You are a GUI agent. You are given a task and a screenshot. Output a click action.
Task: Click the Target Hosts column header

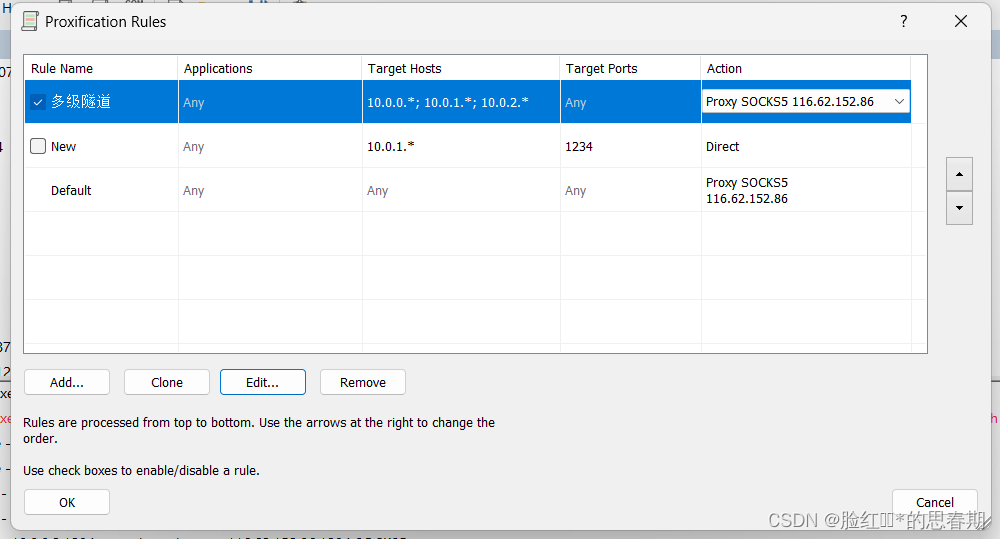[404, 68]
